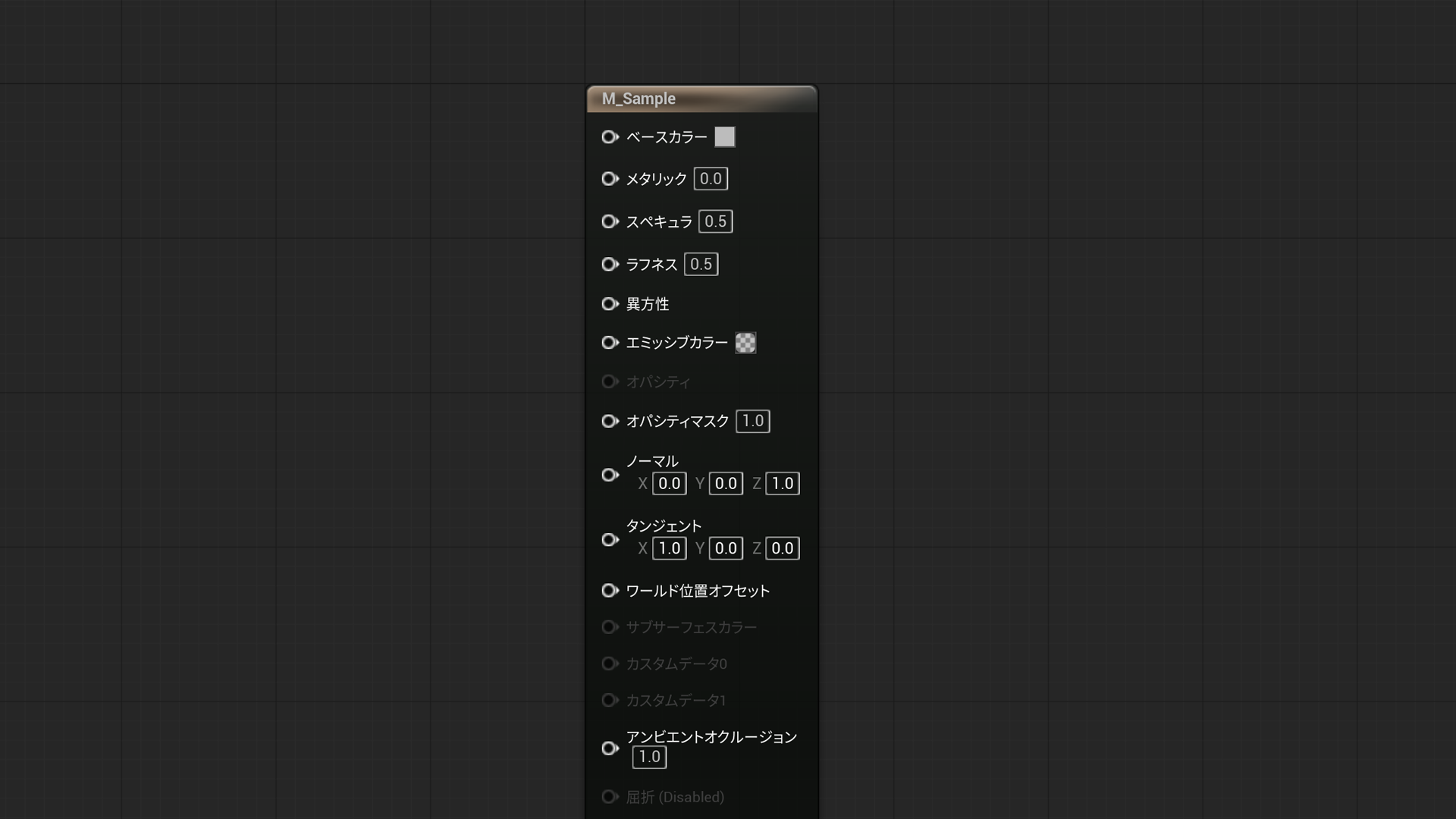This screenshot has height=819, width=1456.
Task: Click the アンビエントオクルージョン label
Action: point(711,737)
